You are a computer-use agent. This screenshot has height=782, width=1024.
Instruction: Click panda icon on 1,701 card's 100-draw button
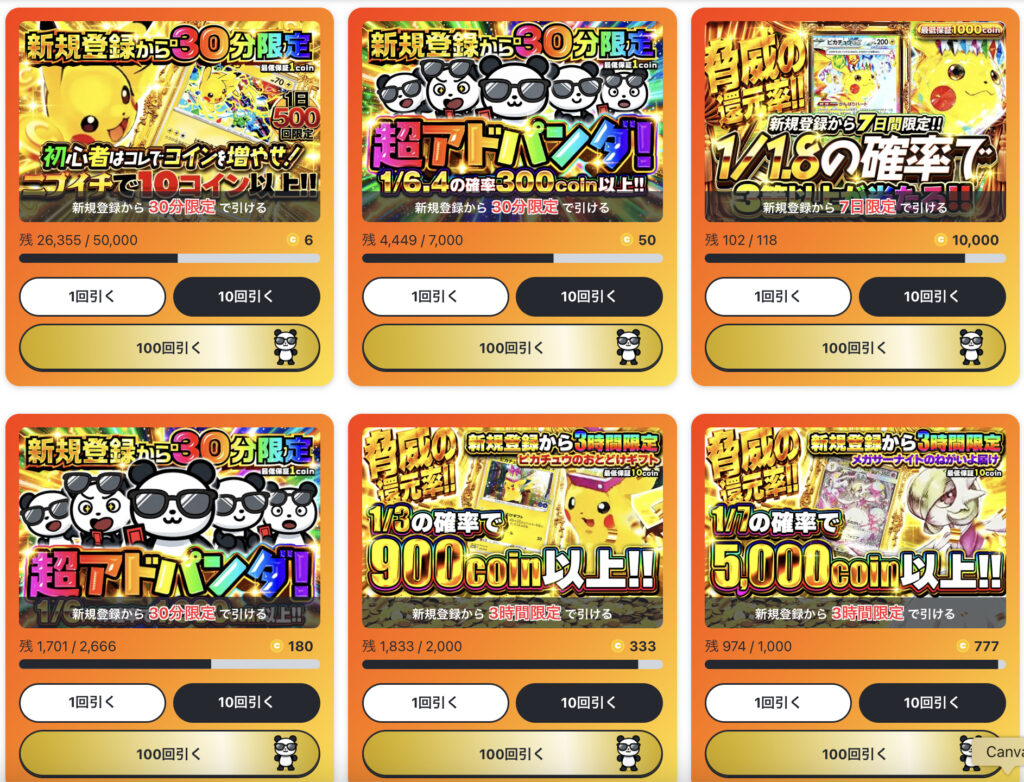pyautogui.click(x=285, y=753)
